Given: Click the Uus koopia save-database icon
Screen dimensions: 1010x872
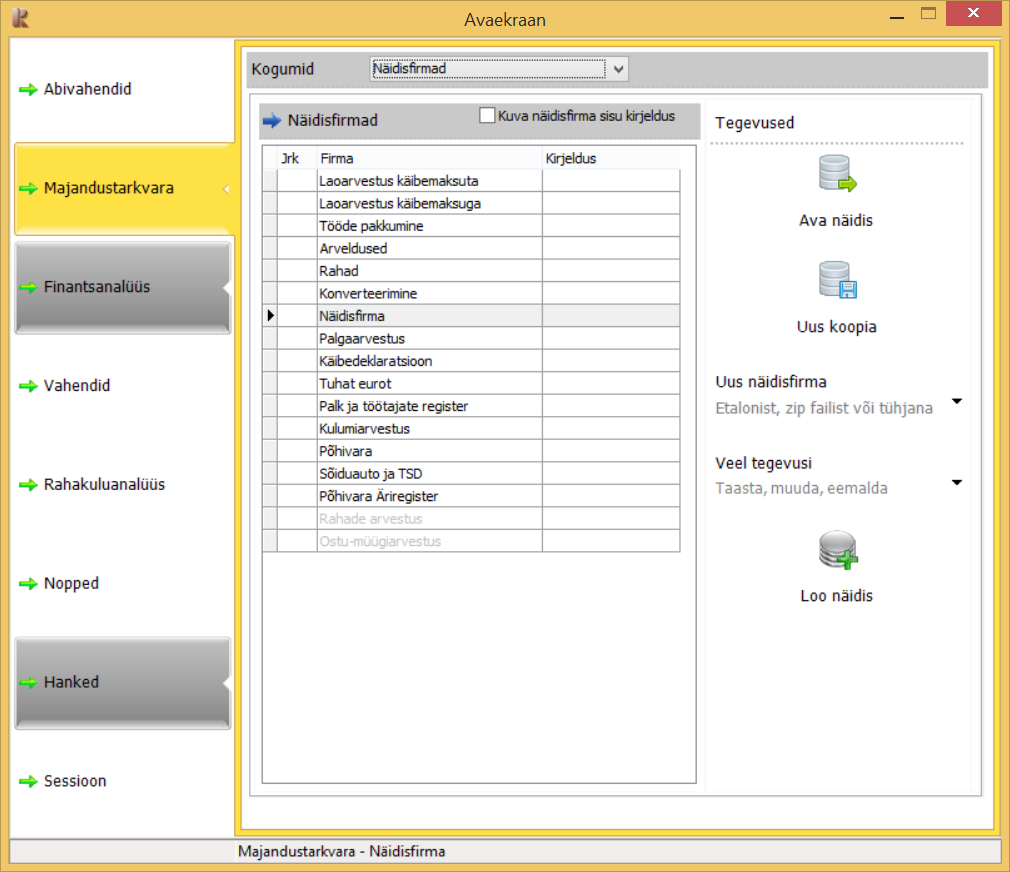Looking at the screenshot, I should tap(837, 281).
